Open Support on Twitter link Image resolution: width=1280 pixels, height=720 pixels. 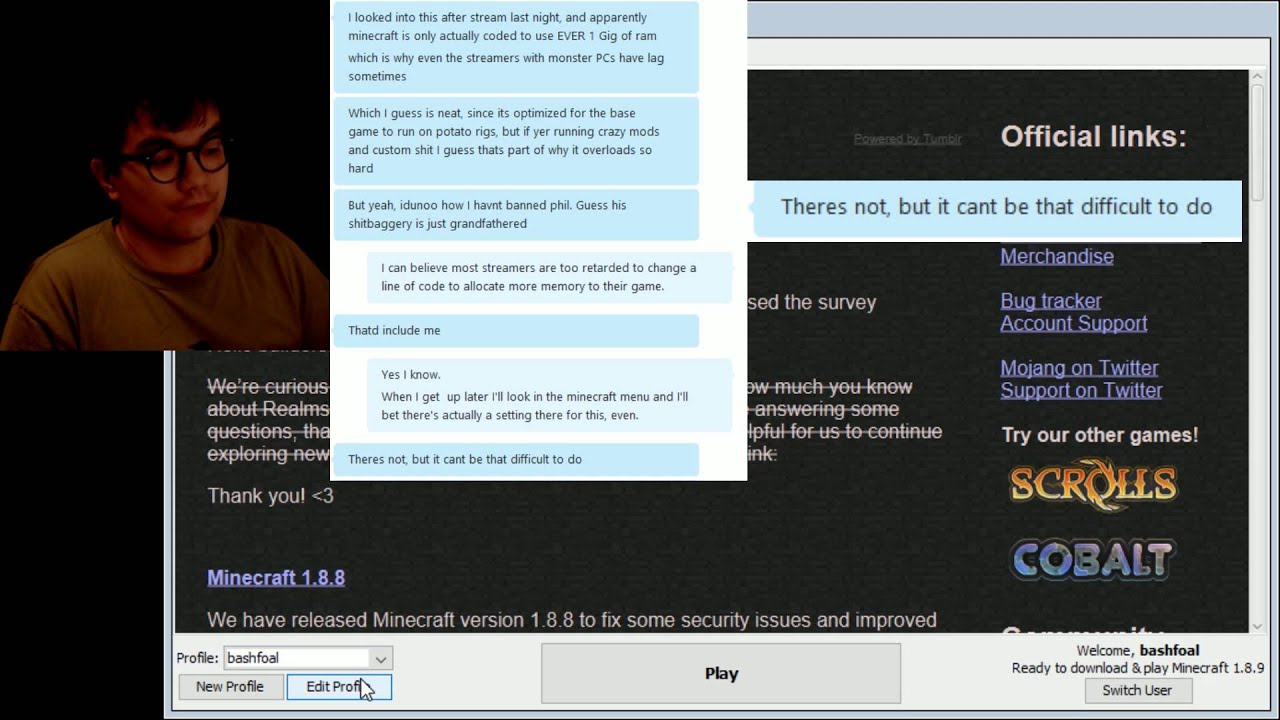(x=1081, y=390)
